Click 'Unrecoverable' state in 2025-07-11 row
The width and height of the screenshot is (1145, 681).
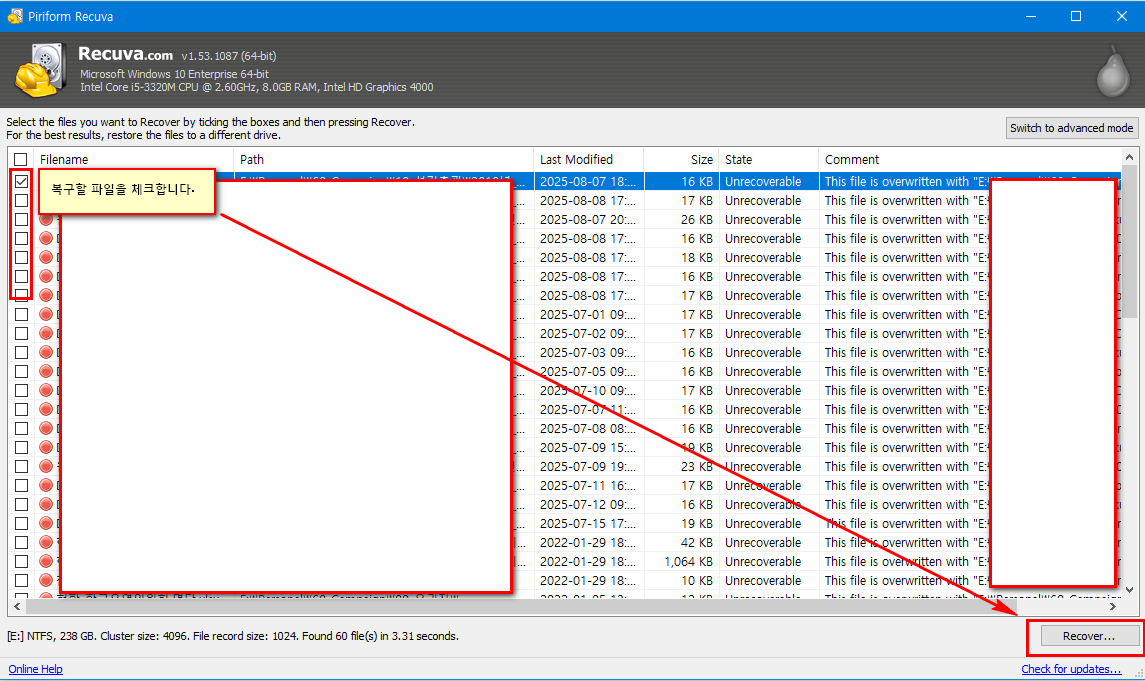[x=763, y=485]
